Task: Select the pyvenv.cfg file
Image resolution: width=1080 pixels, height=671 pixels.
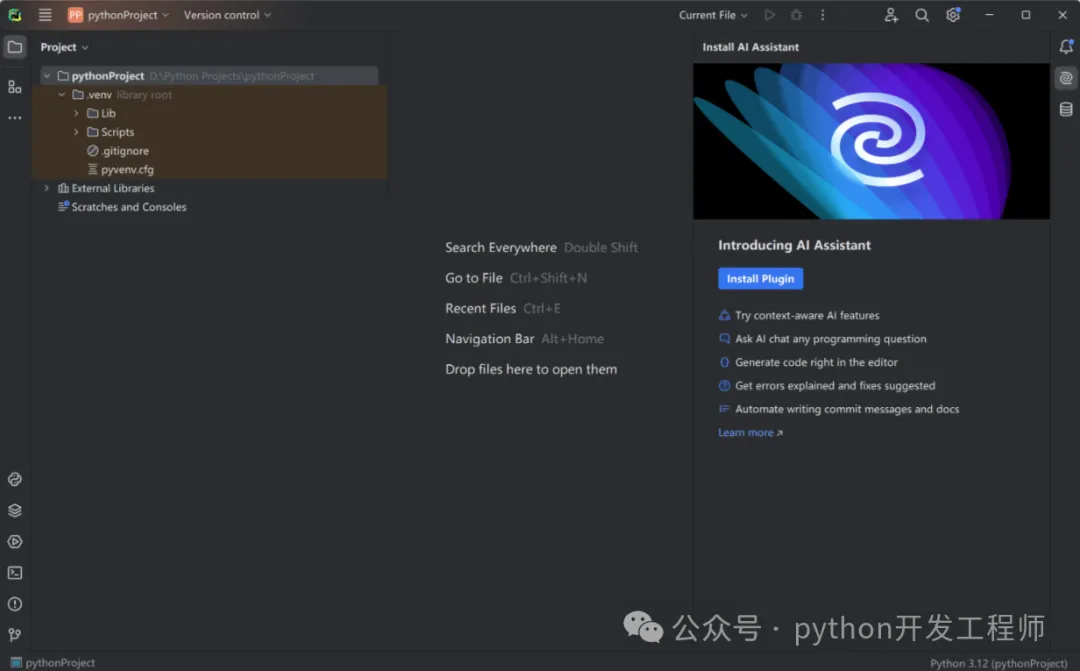Action: pyautogui.click(x=121, y=169)
